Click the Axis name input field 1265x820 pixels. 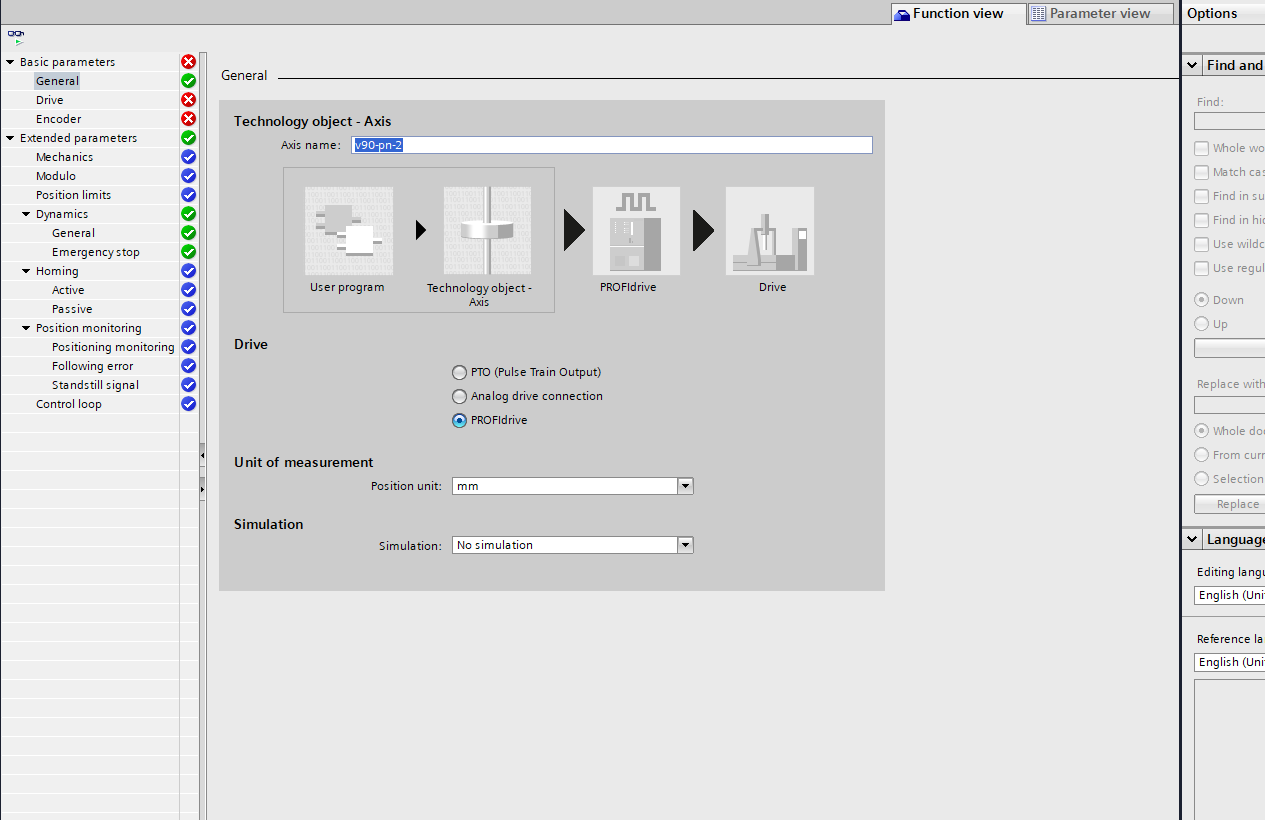point(612,145)
